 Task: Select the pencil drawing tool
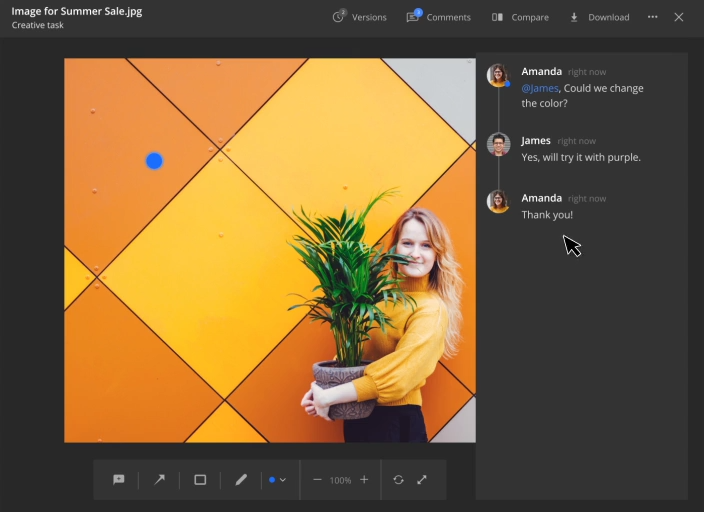click(241, 480)
